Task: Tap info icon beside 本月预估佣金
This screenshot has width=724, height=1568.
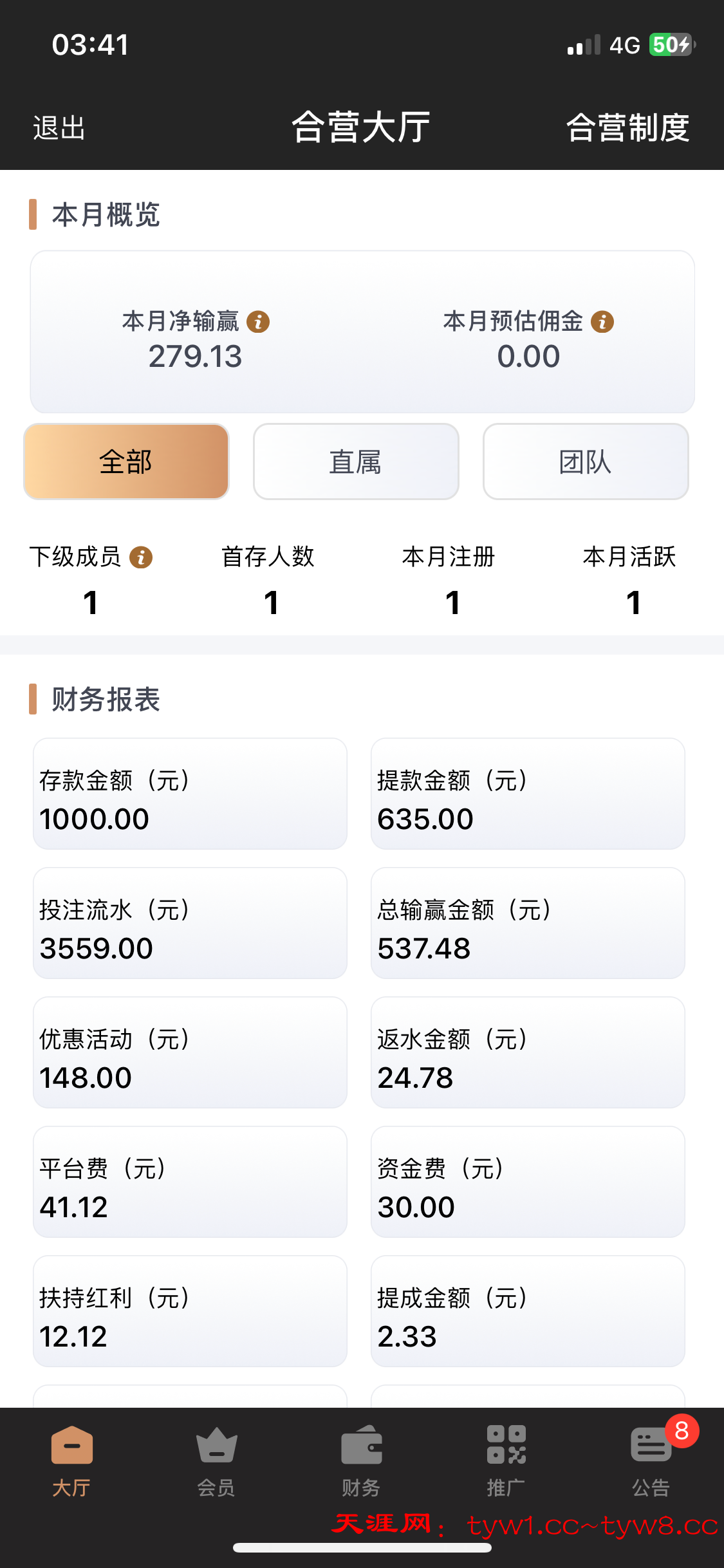Action: click(602, 321)
